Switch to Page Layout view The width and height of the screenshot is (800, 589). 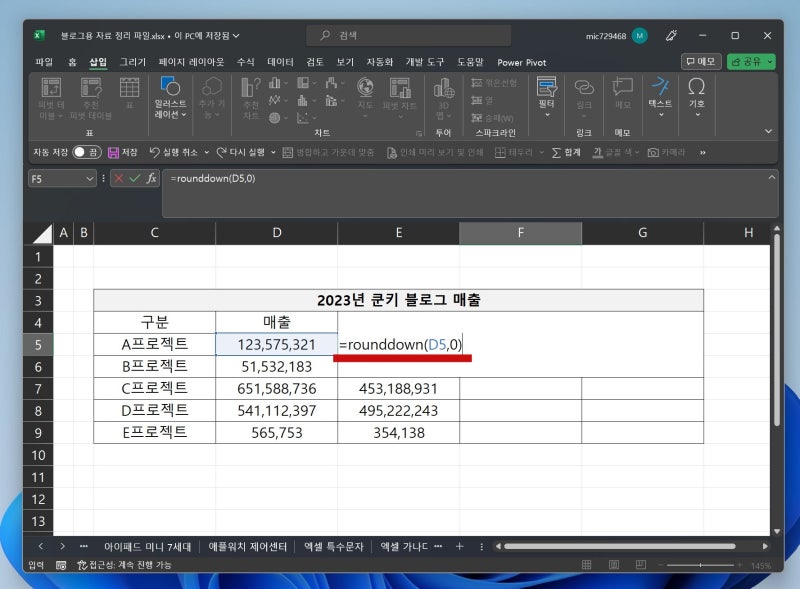(x=614, y=565)
